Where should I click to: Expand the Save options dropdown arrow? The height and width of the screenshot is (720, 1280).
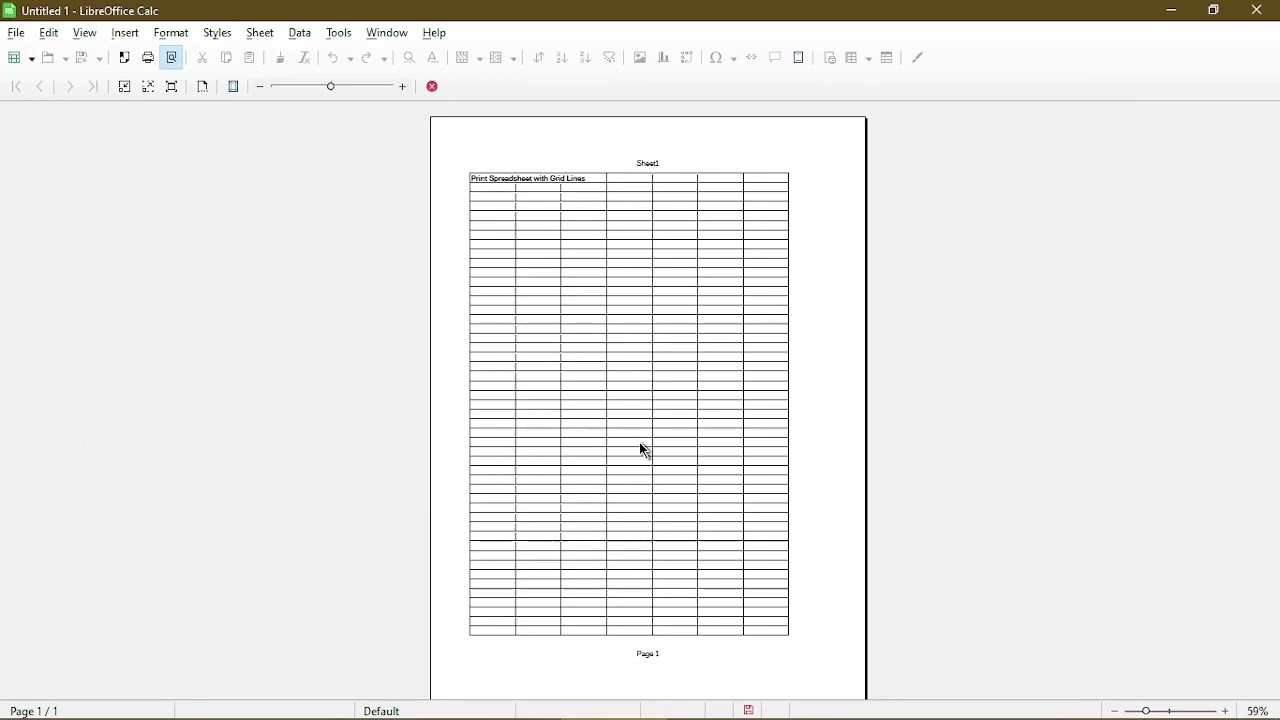tap(99, 59)
